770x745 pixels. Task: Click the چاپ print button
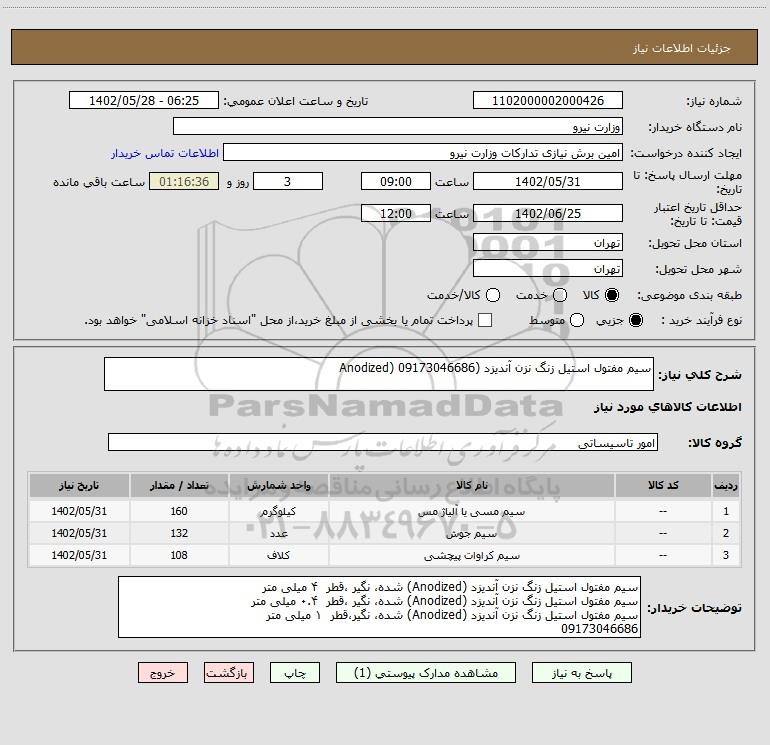(295, 673)
